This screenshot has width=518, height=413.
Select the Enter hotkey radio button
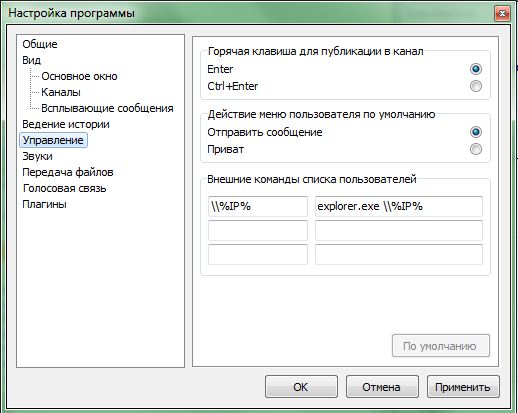tap(476, 69)
